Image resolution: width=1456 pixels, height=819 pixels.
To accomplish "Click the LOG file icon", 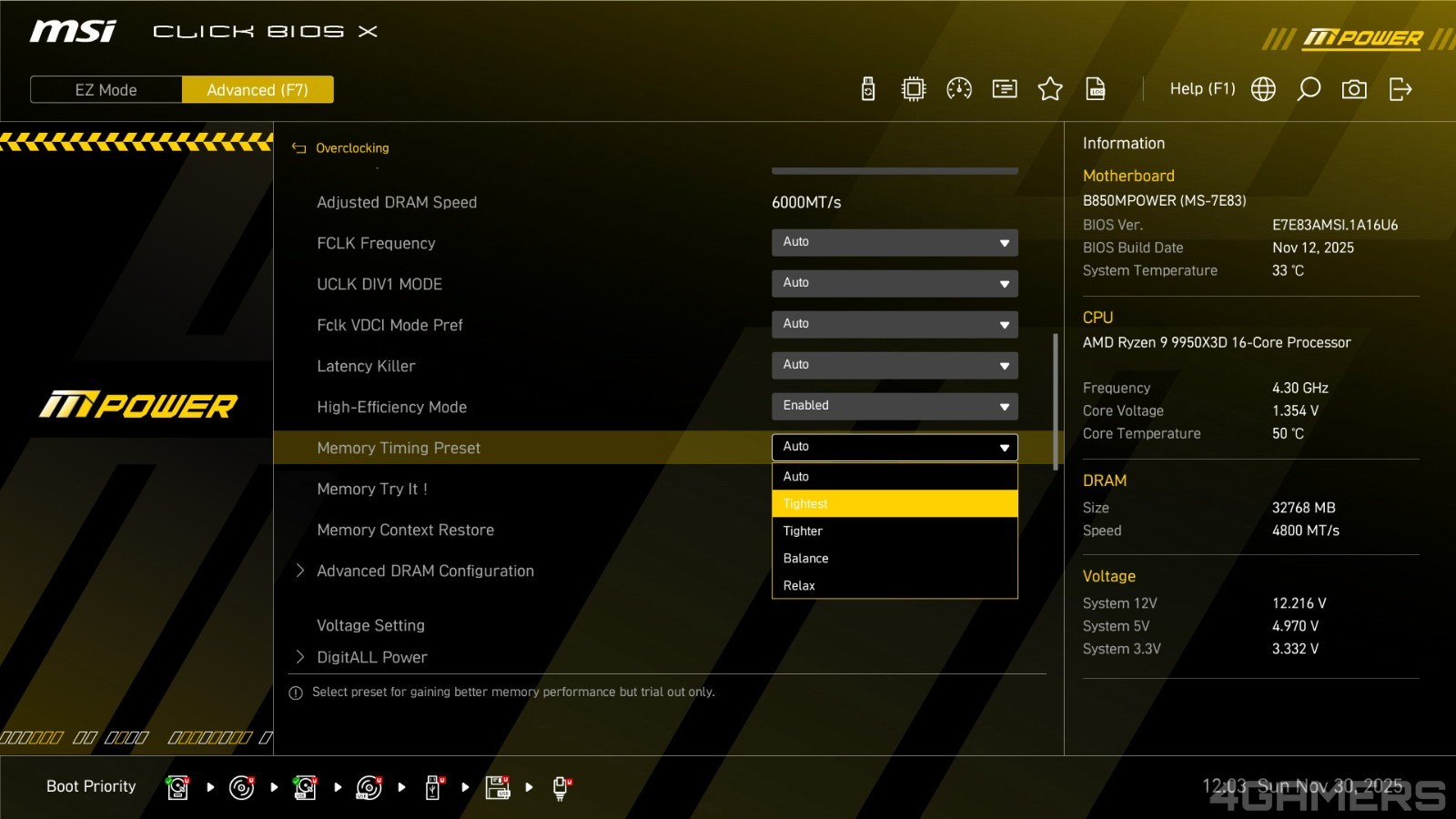I will pyautogui.click(x=1096, y=89).
